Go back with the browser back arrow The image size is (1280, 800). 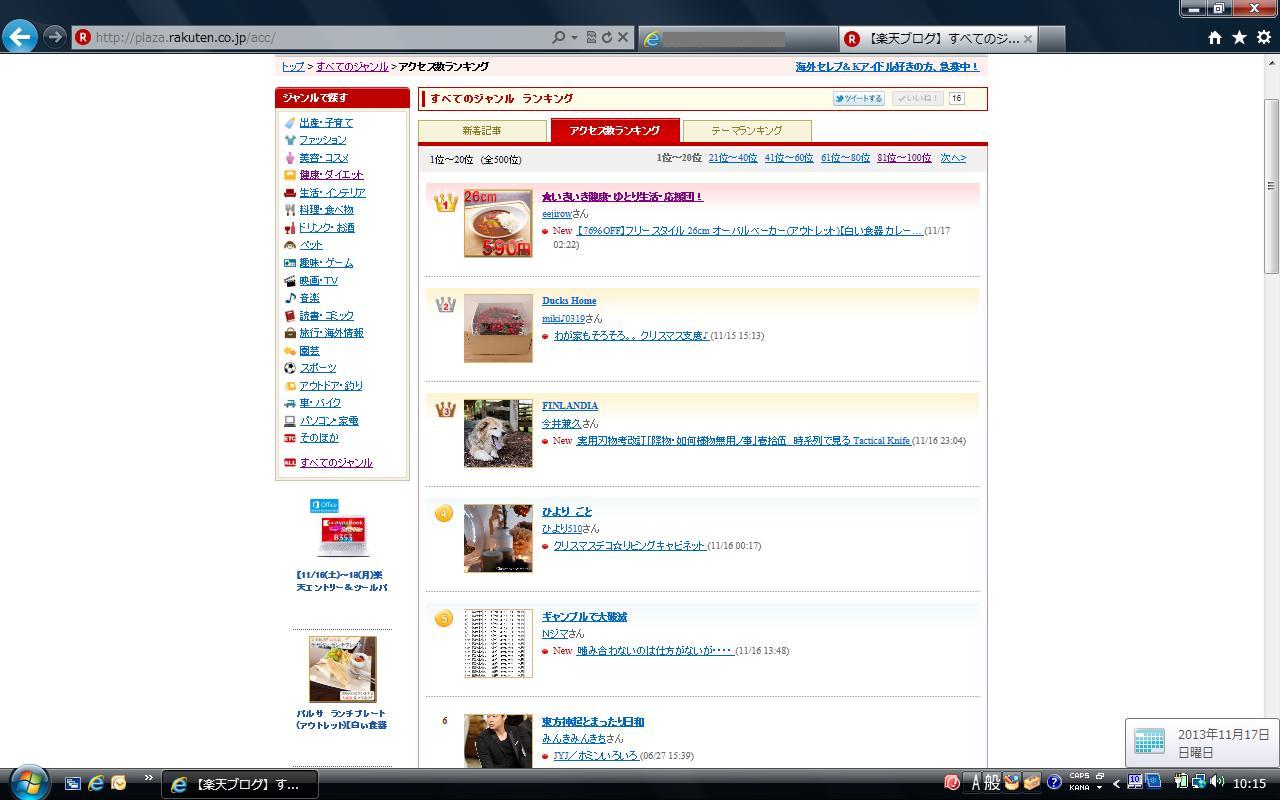pos(20,37)
